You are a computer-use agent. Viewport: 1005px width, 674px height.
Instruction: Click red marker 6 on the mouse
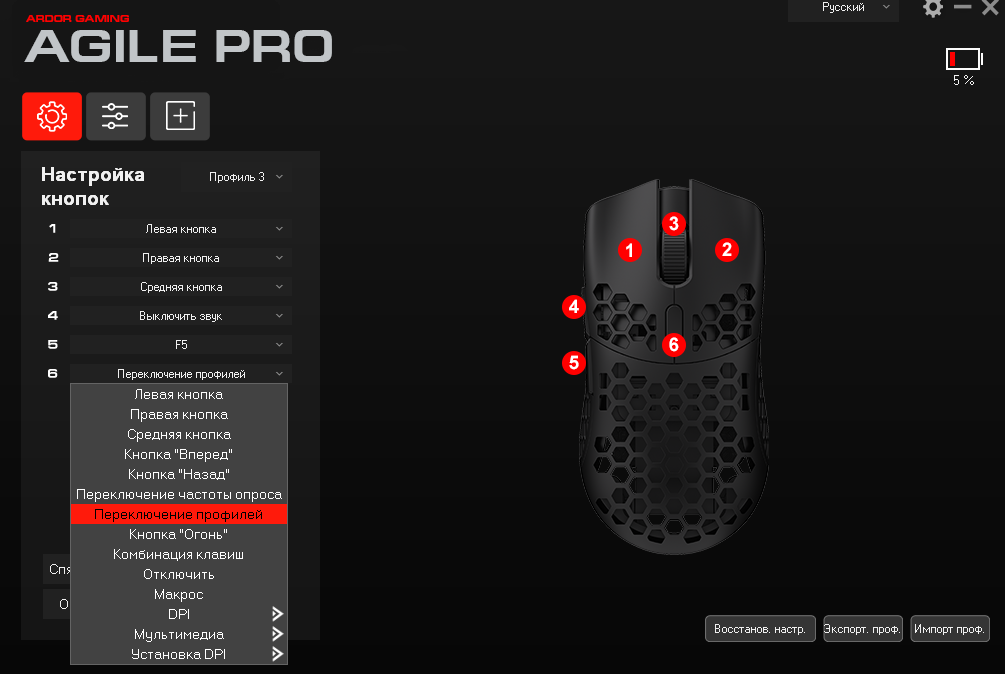tap(674, 345)
